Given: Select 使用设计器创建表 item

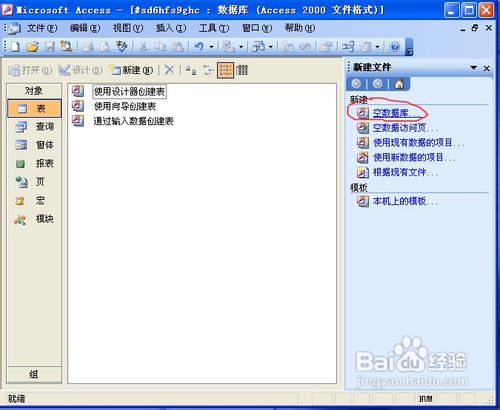Looking at the screenshot, I should tap(129, 91).
